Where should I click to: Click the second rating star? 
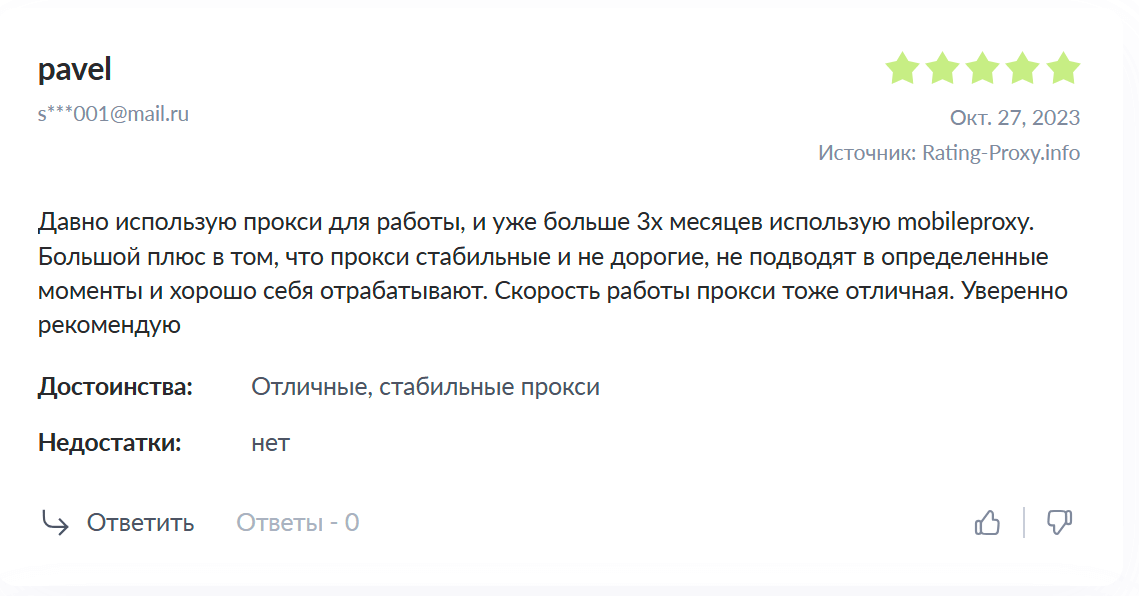942,69
